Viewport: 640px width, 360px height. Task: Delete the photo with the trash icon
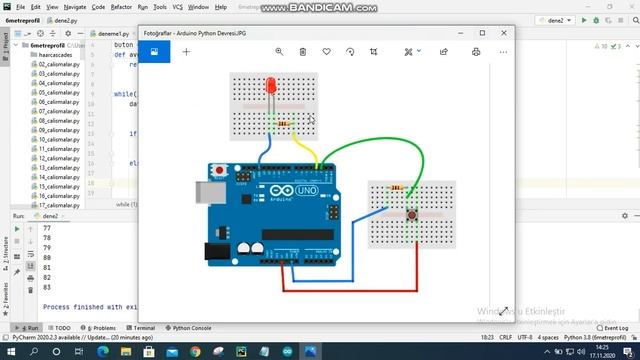coord(302,52)
